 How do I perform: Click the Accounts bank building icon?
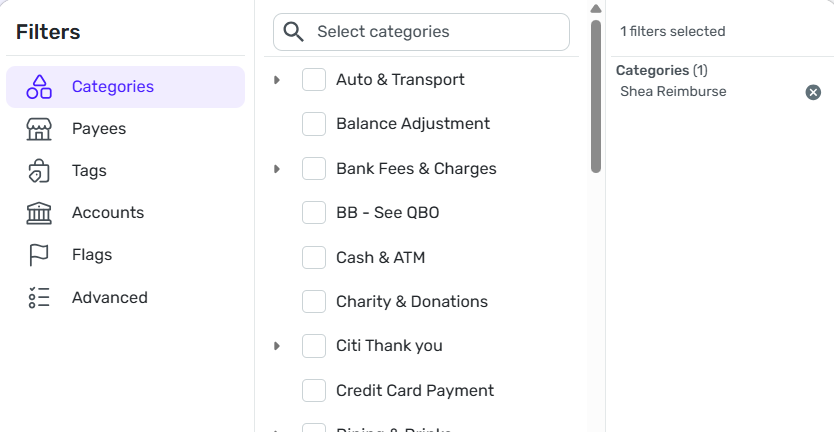pos(39,213)
